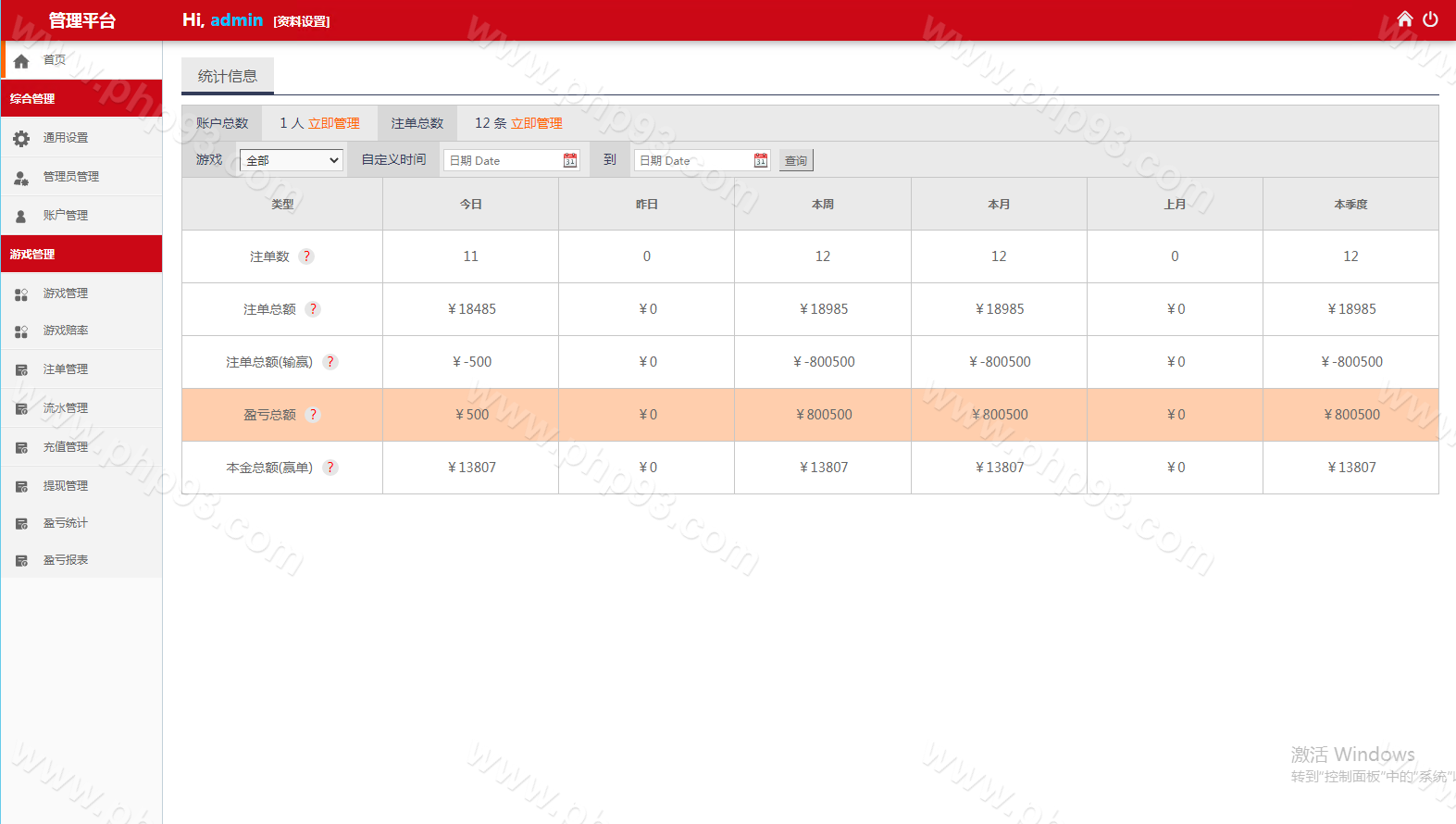Click help icon next to 注单总额(输赢)
Viewport: 1456px width, 824px height.
tap(330, 362)
